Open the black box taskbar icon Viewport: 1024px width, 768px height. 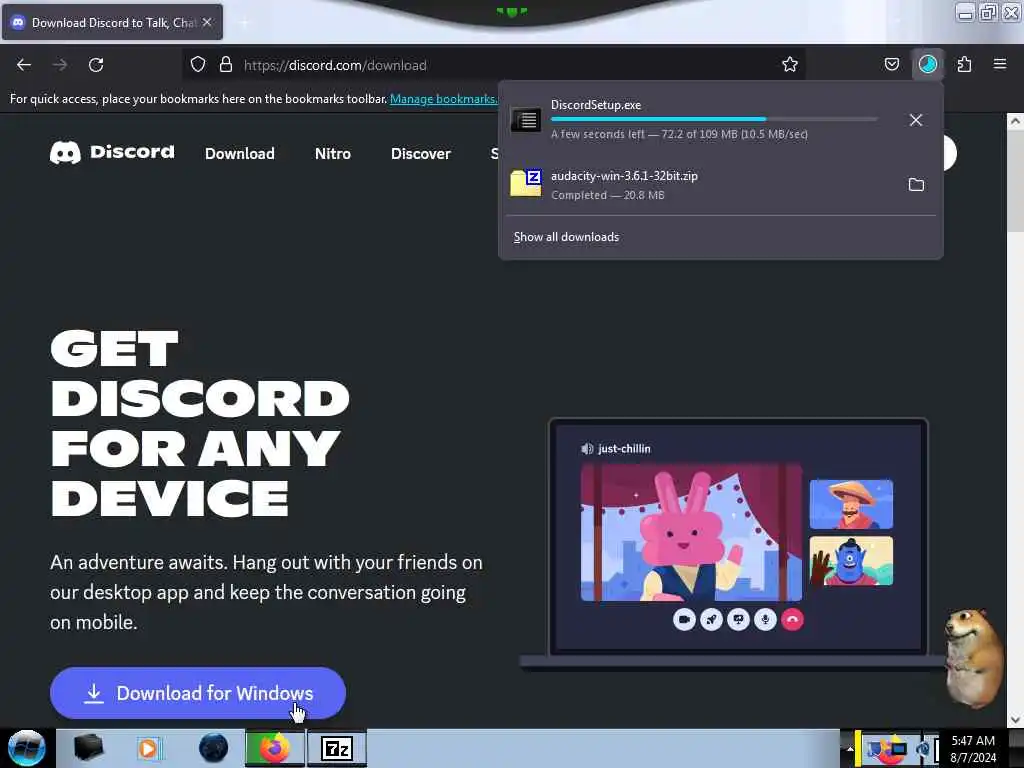click(88, 748)
